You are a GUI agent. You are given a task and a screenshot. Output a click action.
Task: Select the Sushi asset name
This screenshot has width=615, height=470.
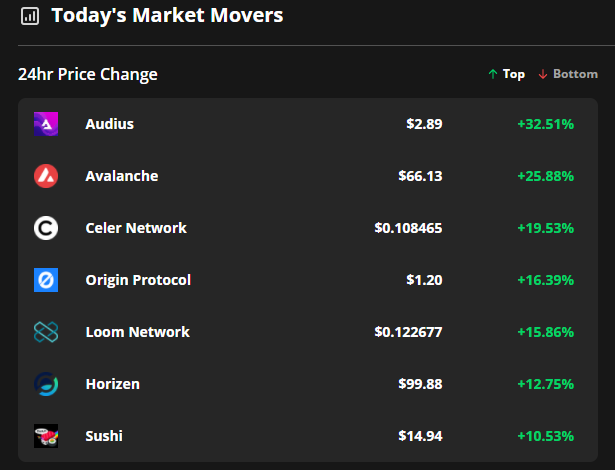104,436
